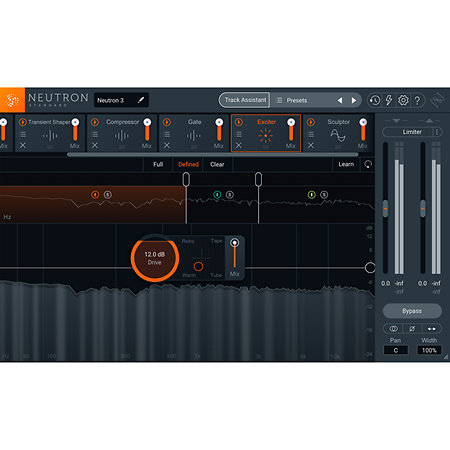Go to the next preset arrow
Viewport: 450px width, 450px height.
(354, 100)
